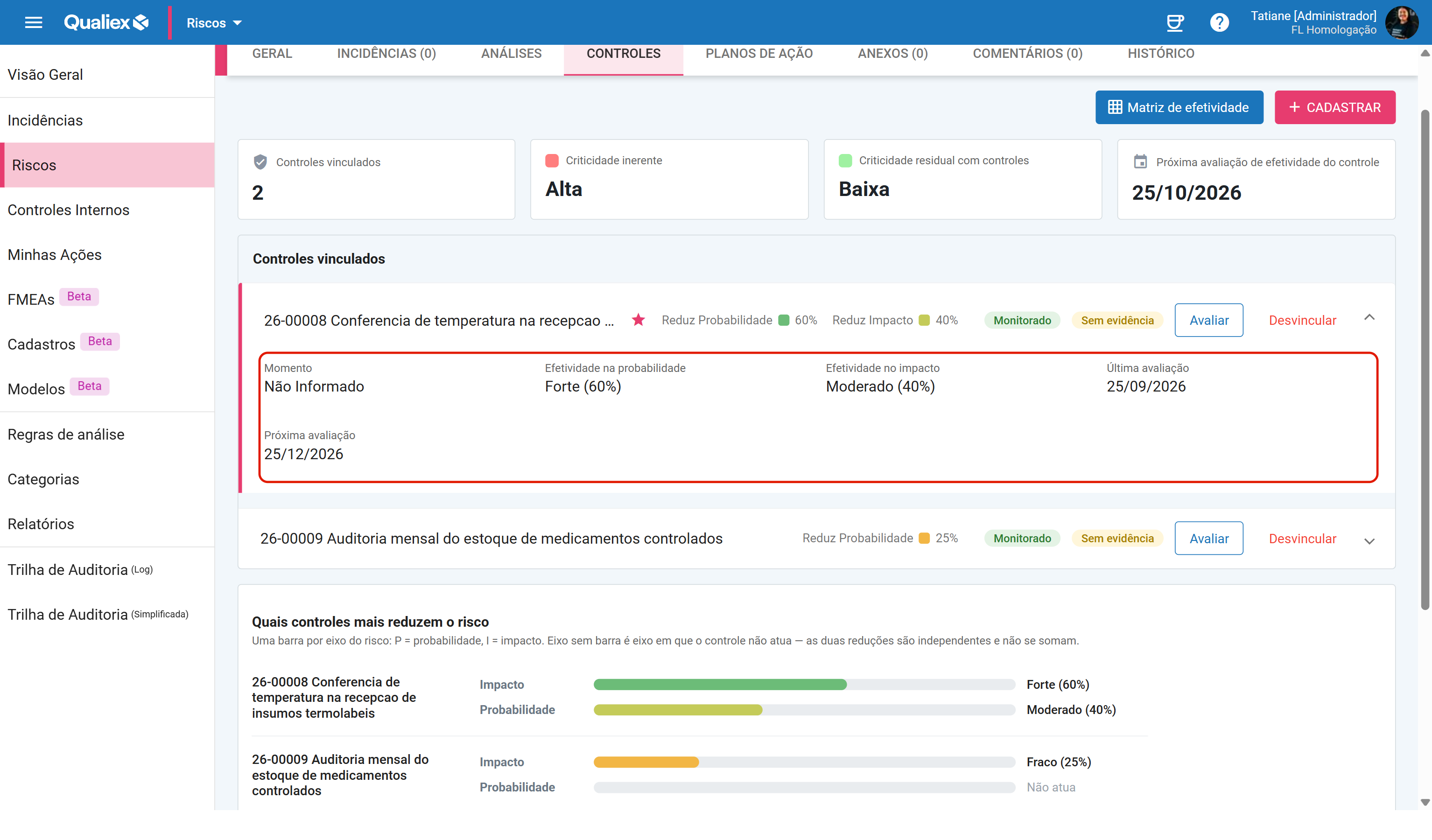This screenshot has height=840, width=1432.
Task: Collapse the 26-00008 control details
Action: point(1369,318)
